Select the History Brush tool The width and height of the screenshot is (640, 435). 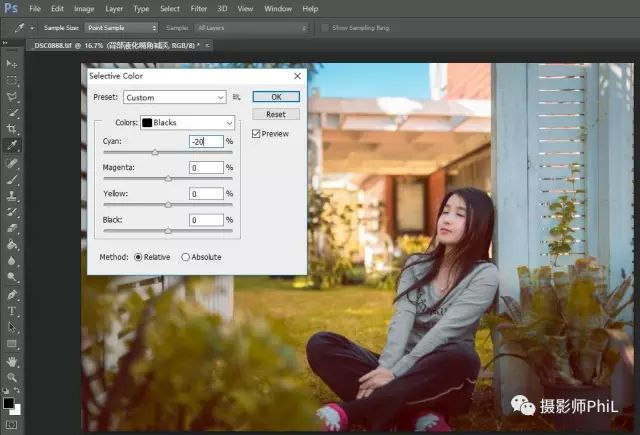click(x=11, y=212)
